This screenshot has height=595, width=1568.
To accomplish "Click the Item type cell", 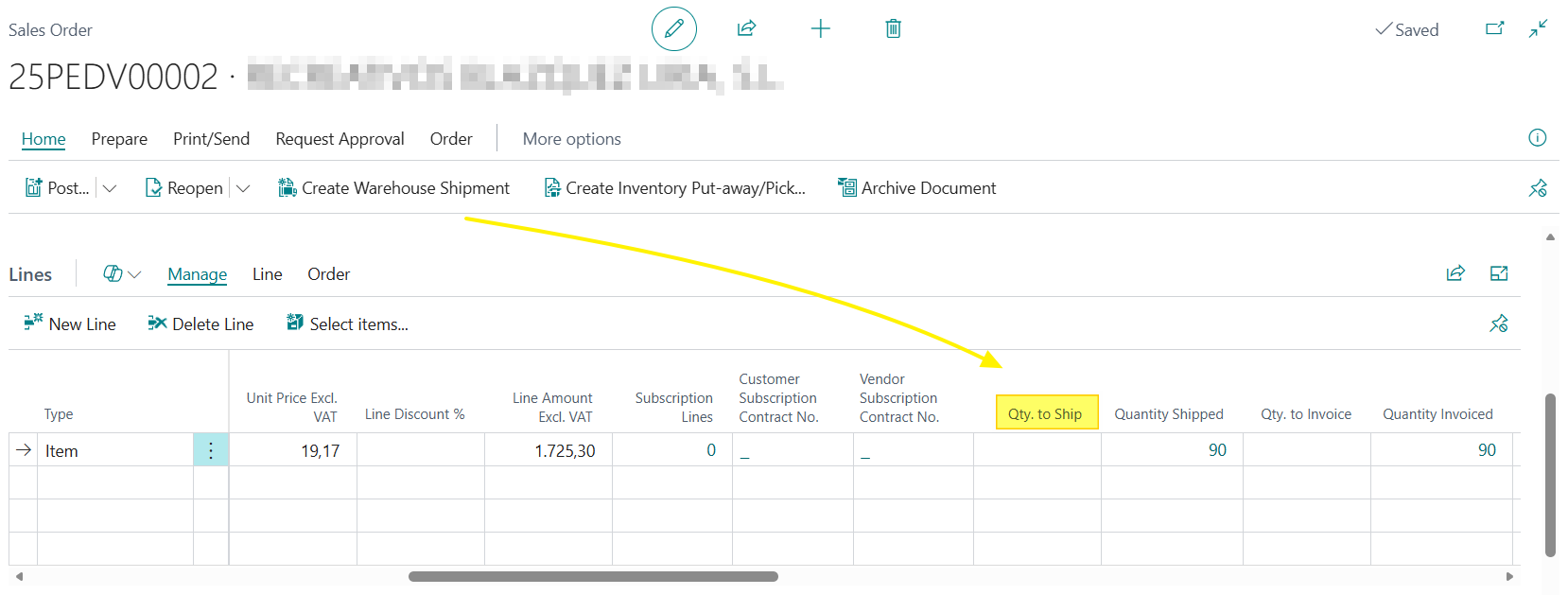I will point(115,450).
